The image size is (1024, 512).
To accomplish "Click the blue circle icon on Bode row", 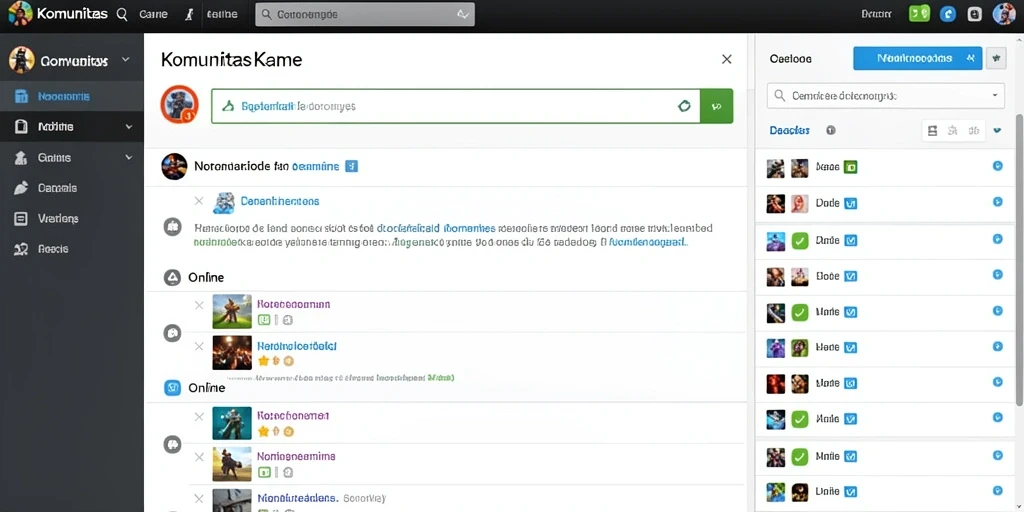I will tap(997, 274).
